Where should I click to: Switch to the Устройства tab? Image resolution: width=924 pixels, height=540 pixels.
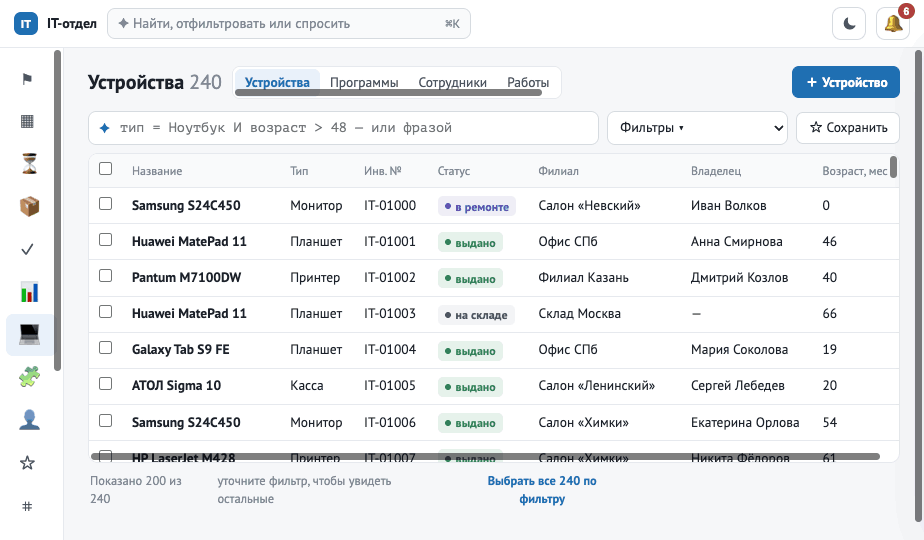point(277,83)
